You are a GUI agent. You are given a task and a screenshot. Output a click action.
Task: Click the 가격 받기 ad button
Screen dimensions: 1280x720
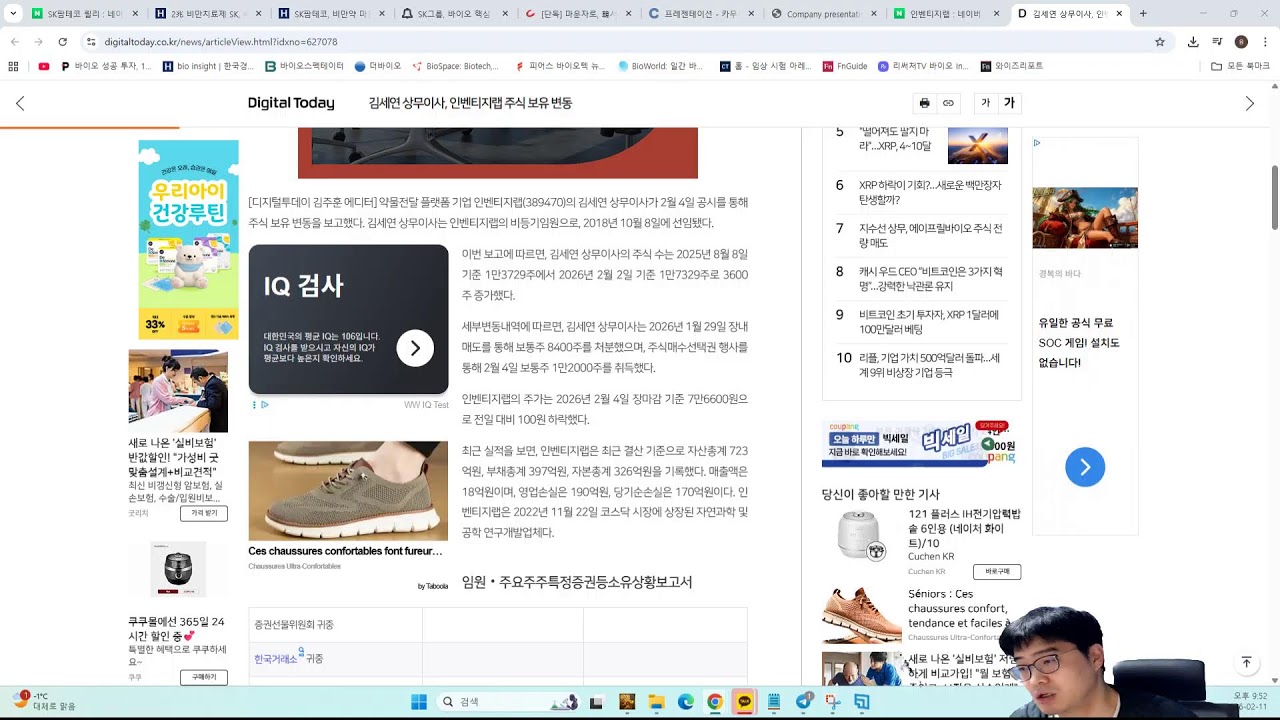(204, 513)
